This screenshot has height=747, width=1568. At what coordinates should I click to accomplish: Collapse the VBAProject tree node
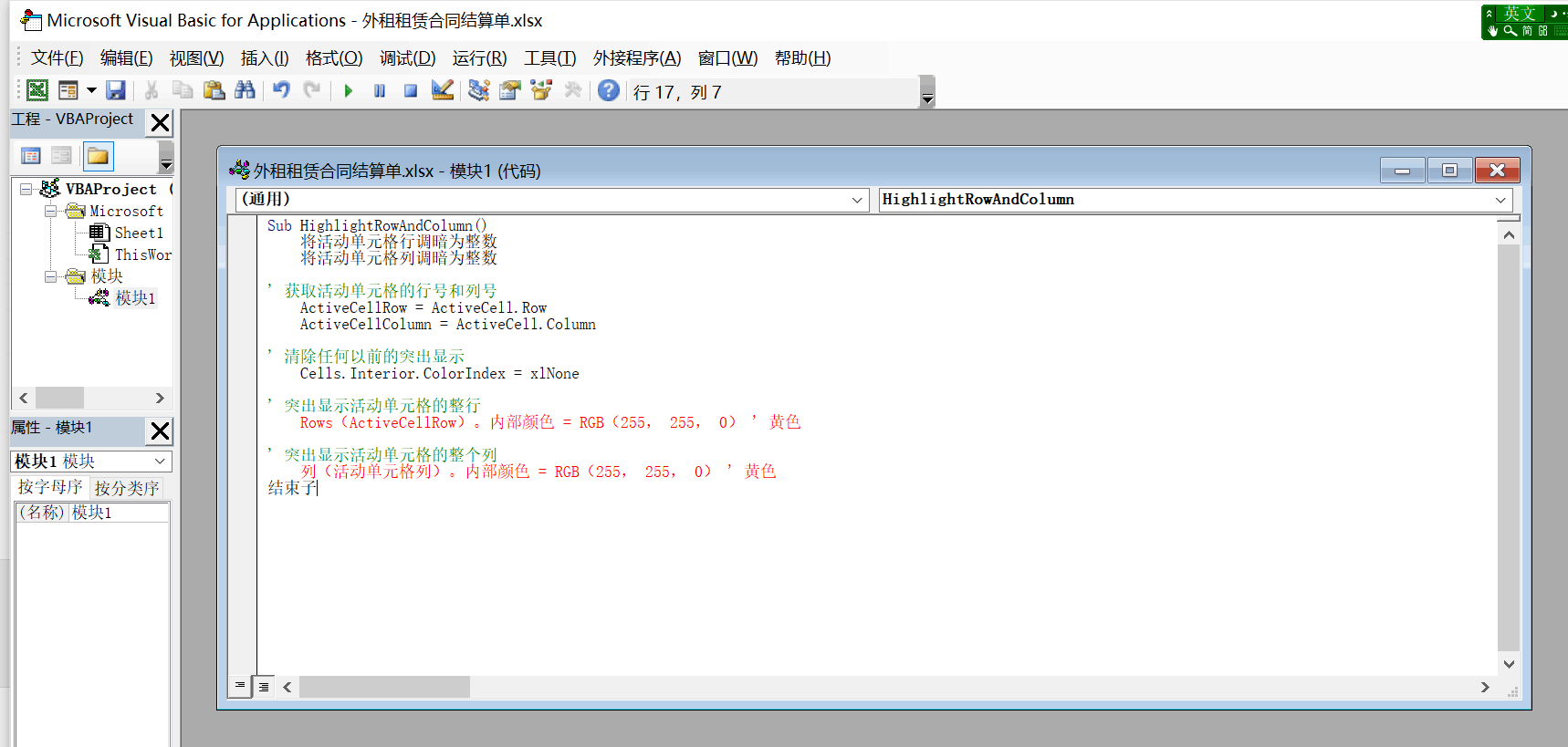pos(26,189)
